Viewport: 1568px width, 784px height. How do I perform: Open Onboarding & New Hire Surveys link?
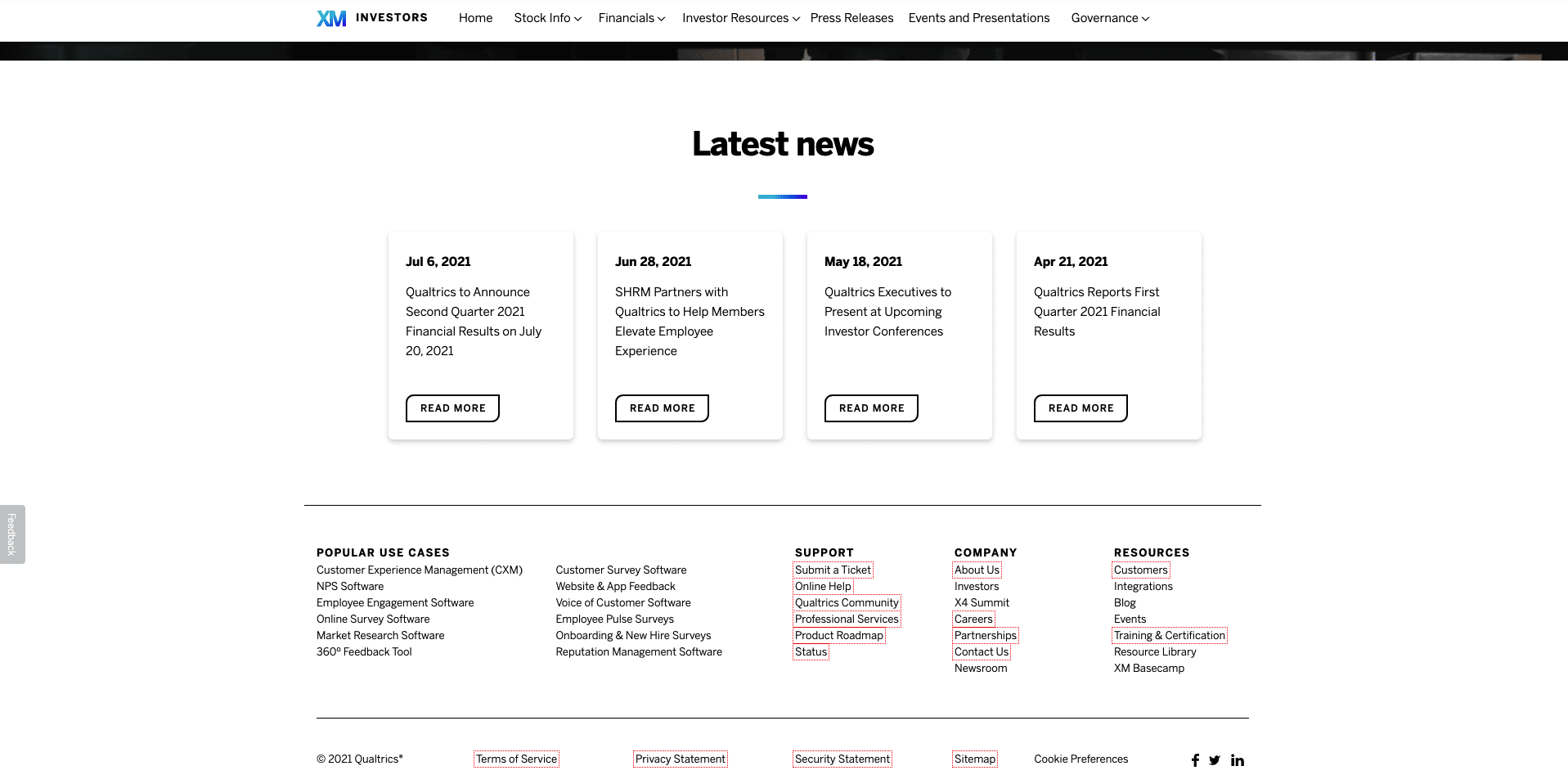click(x=633, y=636)
